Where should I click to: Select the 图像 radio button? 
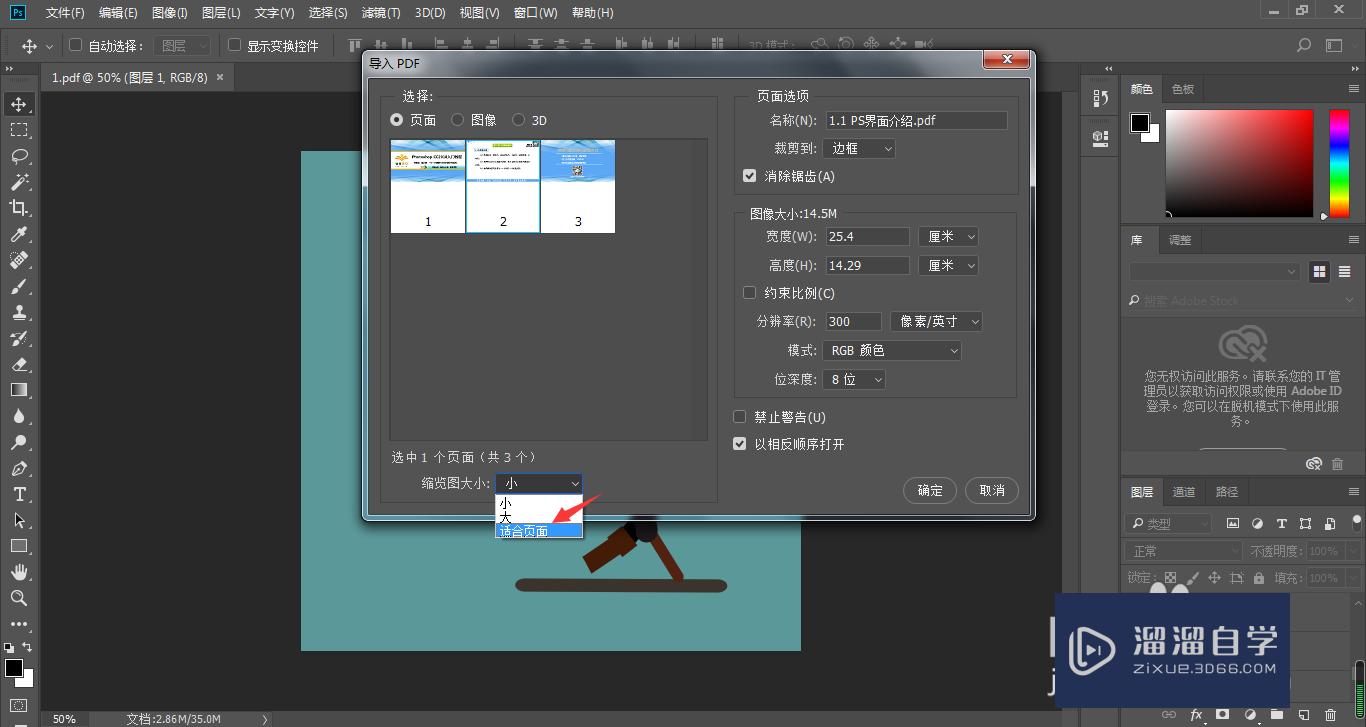(457, 120)
